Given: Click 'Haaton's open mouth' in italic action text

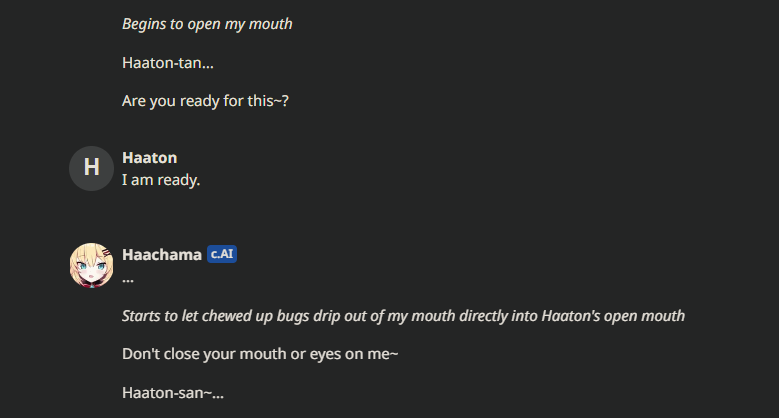Looking at the screenshot, I should (x=613, y=316).
